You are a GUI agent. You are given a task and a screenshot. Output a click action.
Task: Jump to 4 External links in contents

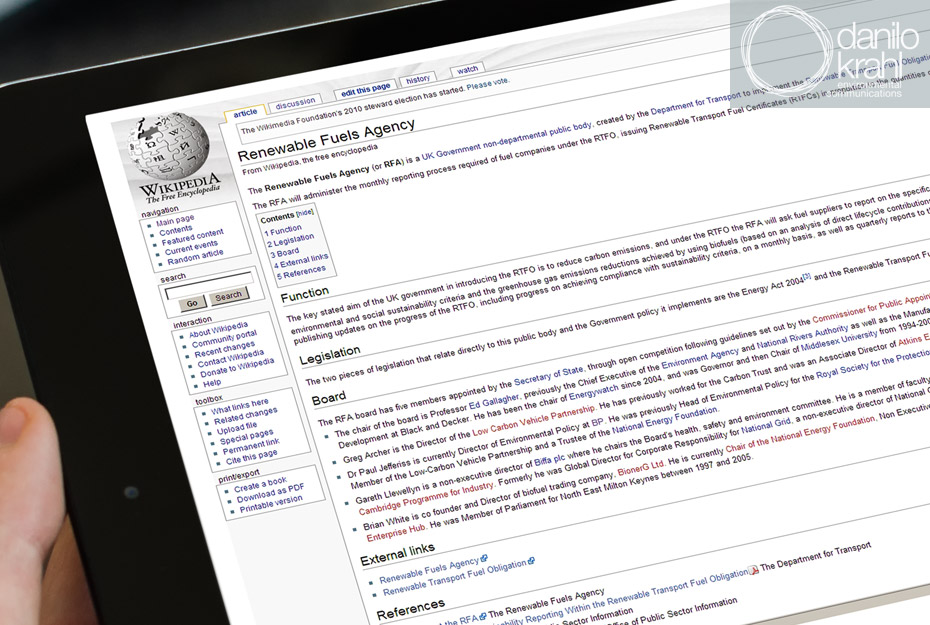click(301, 260)
